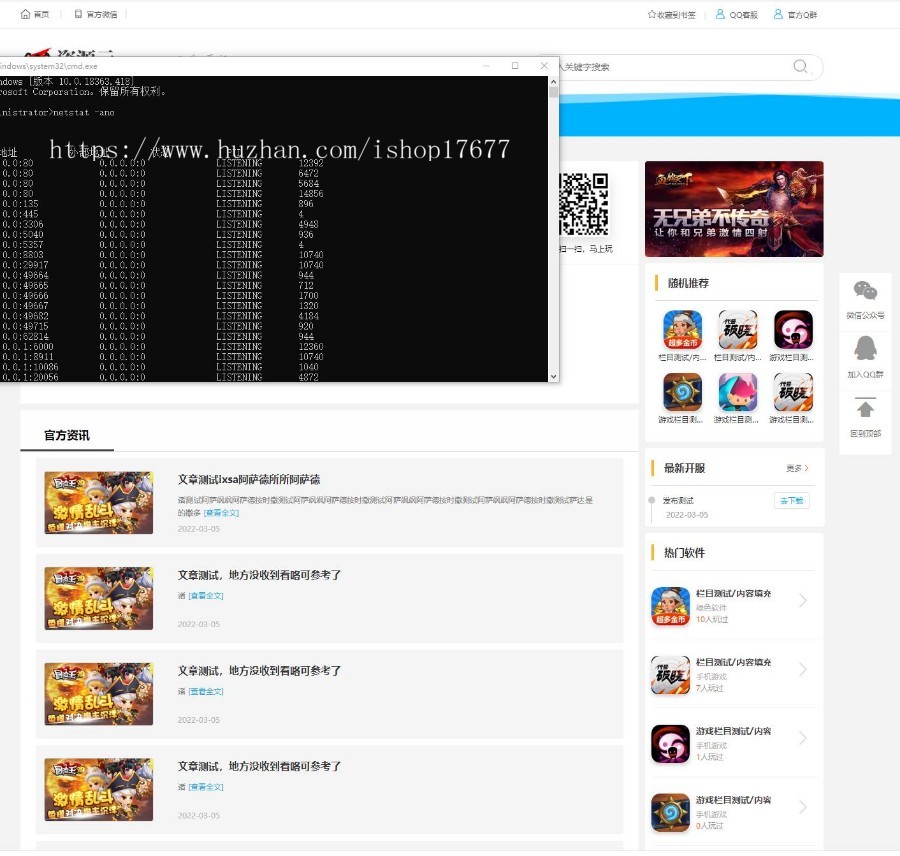Click 查看全文 link of second article
The width and height of the screenshot is (900, 856).
point(205,596)
